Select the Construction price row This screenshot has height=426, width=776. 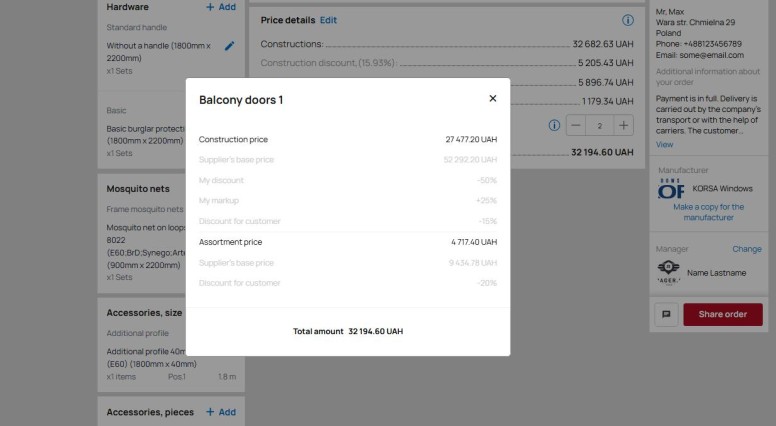tap(348, 140)
